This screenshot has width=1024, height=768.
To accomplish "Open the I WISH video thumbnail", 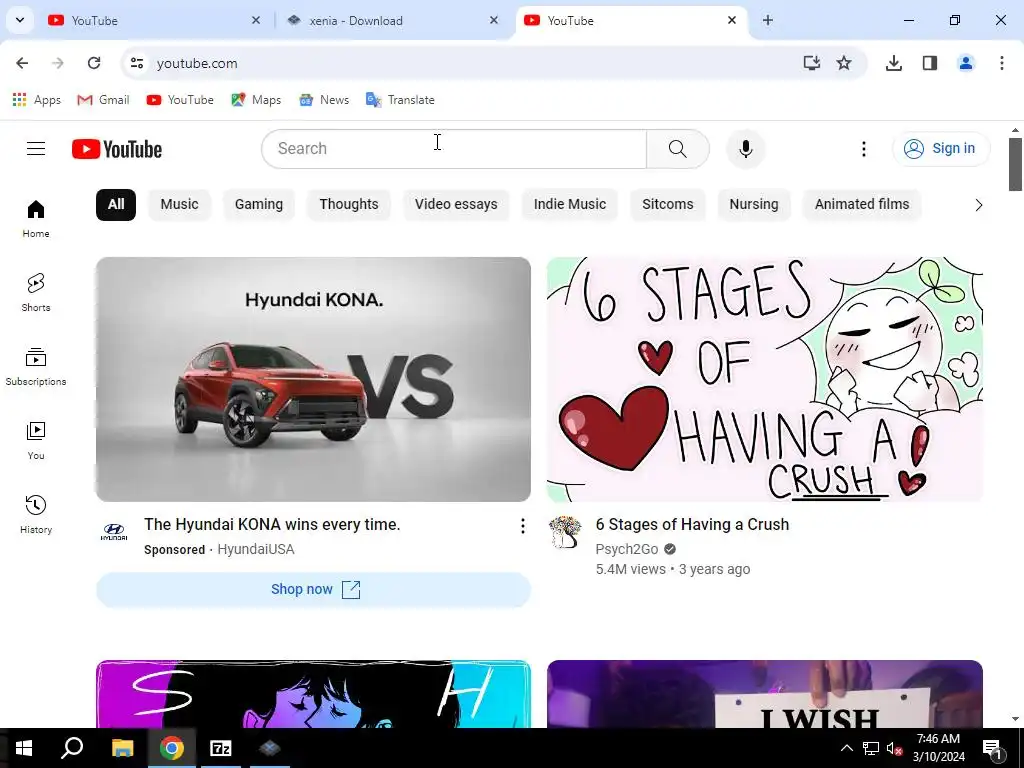I will click(x=765, y=694).
